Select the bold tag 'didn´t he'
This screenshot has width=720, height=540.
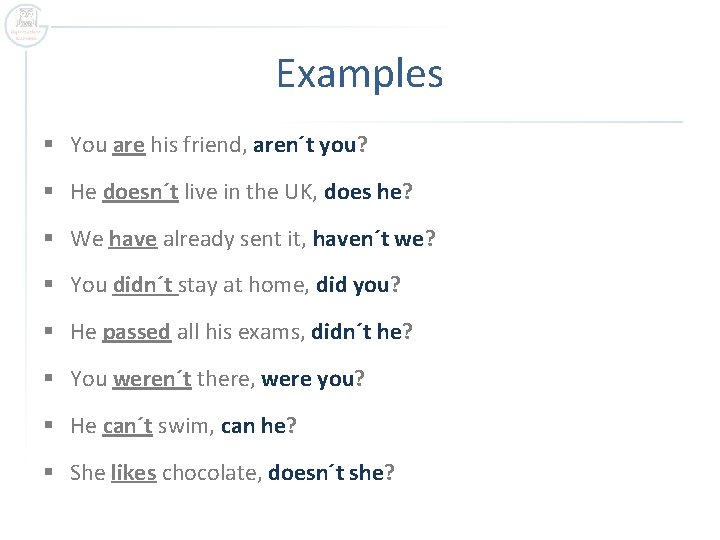click(356, 332)
